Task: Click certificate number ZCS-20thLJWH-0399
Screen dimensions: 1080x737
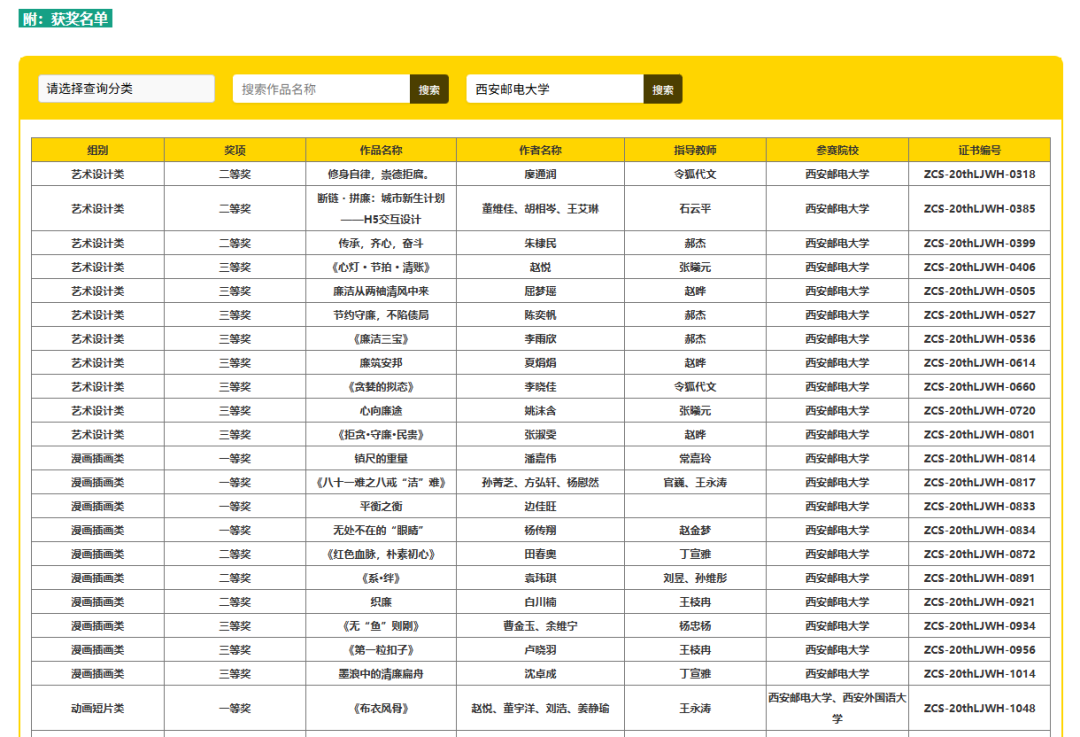Action: (979, 243)
